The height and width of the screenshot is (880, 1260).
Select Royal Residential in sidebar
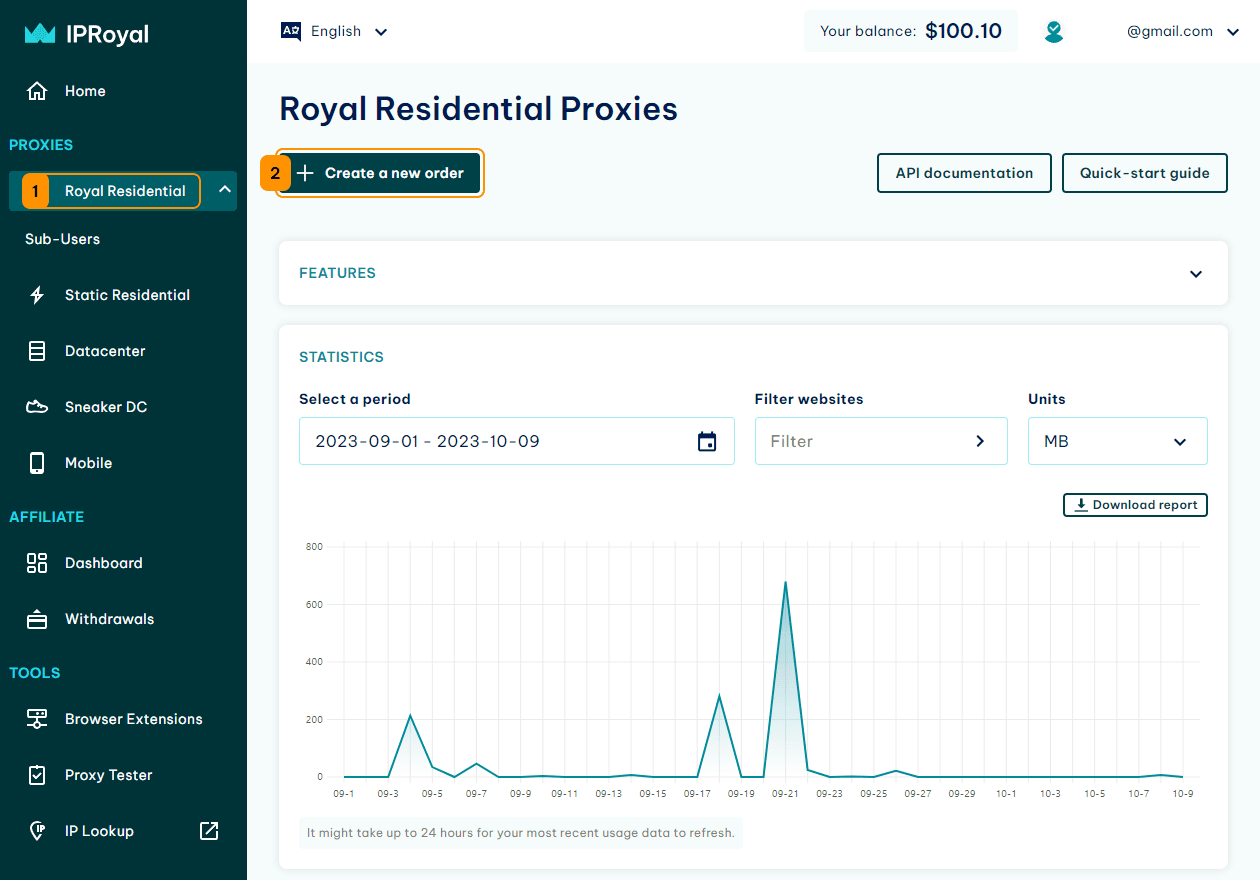tap(125, 191)
